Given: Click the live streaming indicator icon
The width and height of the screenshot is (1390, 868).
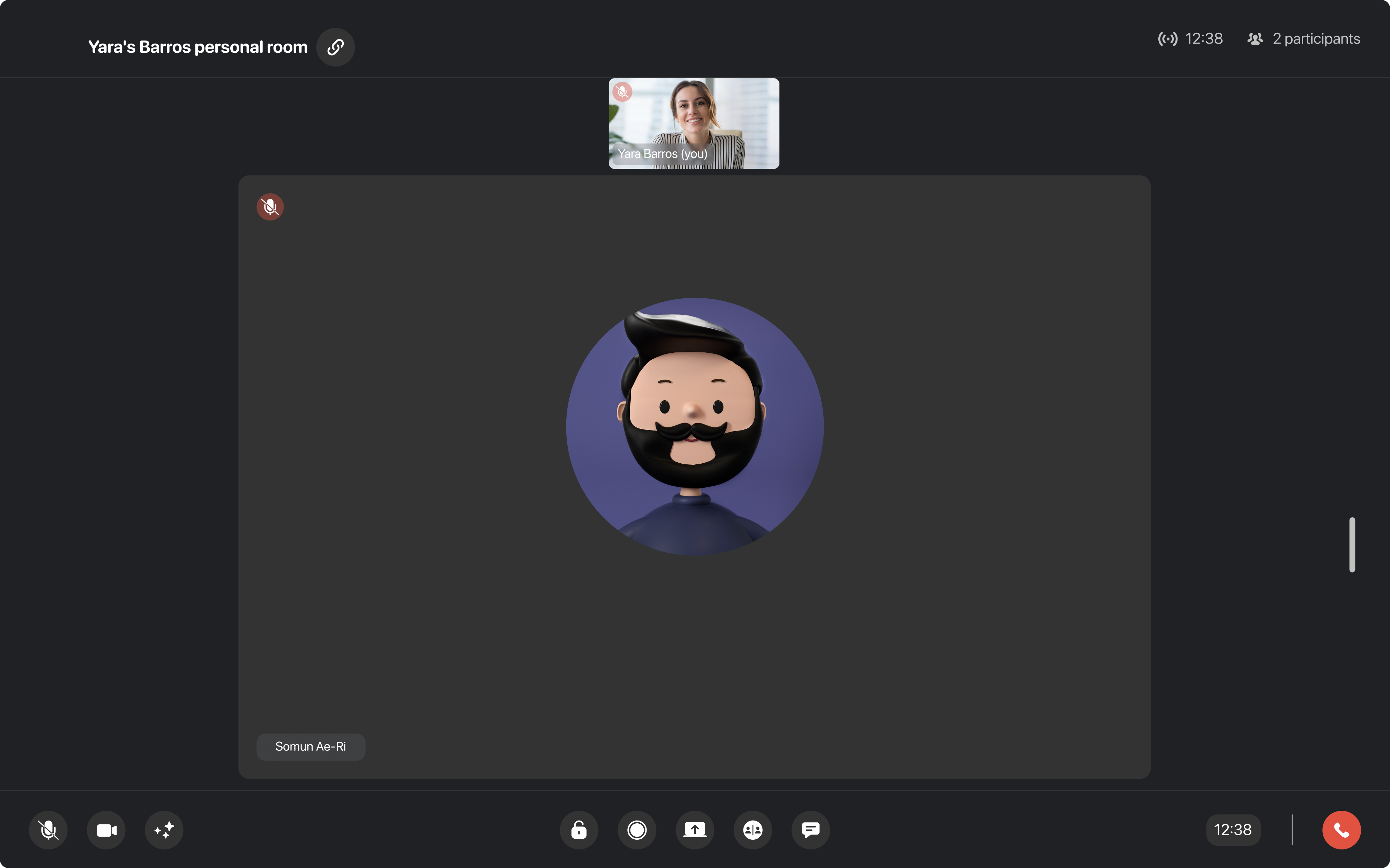Looking at the screenshot, I should (x=1168, y=38).
